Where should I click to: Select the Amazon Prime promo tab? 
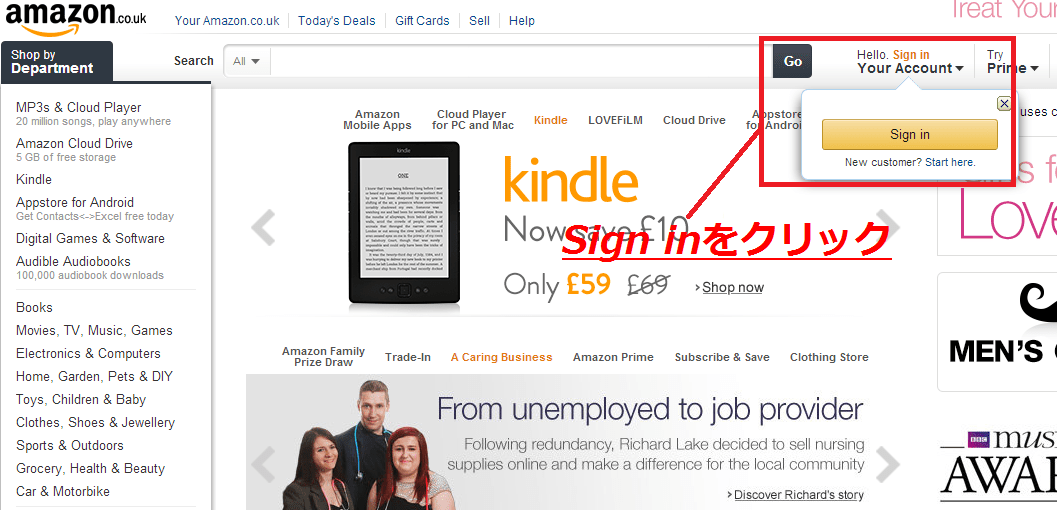(x=613, y=357)
